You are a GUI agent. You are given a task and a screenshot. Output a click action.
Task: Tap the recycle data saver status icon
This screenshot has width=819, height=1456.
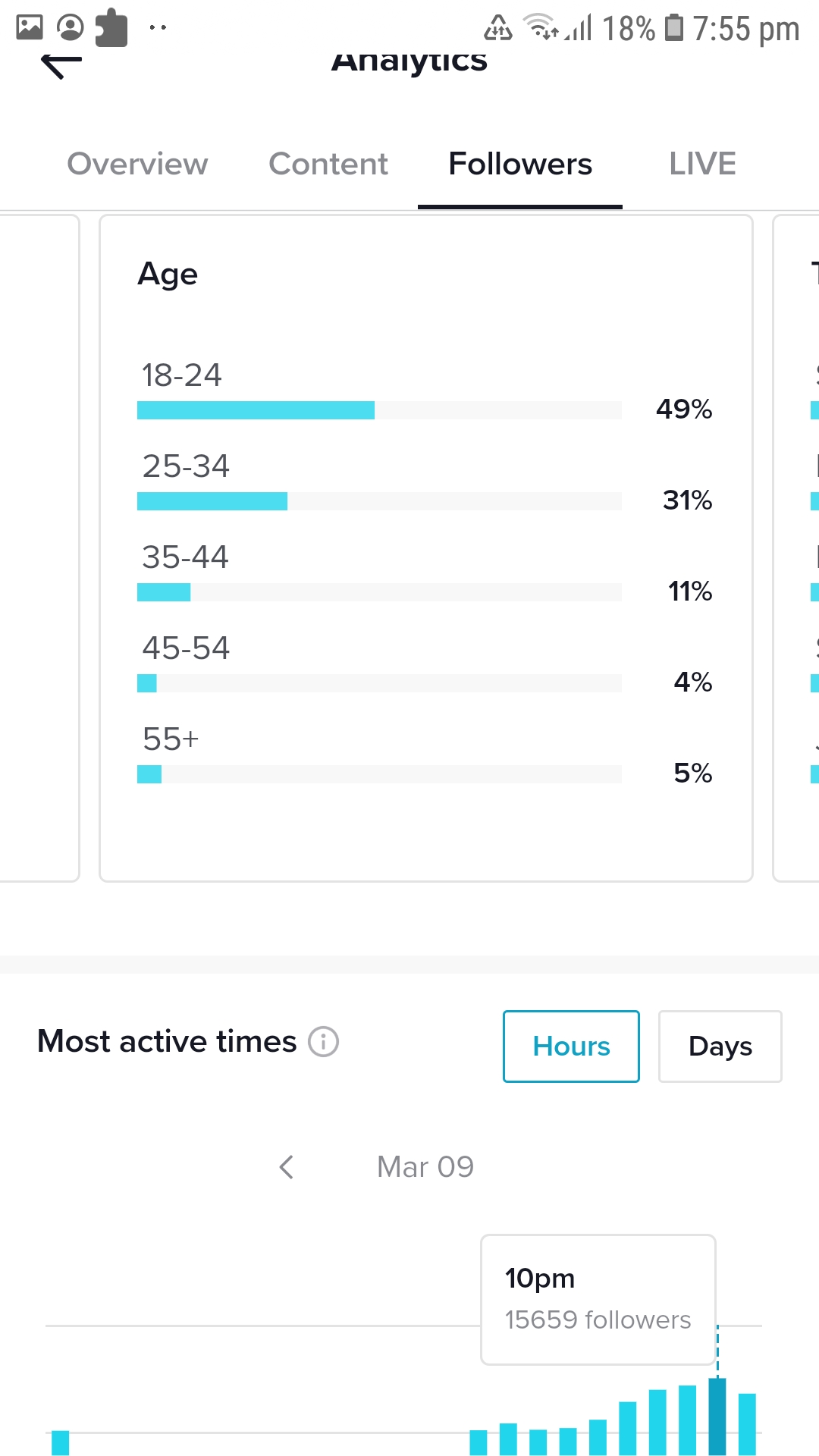coord(498,27)
